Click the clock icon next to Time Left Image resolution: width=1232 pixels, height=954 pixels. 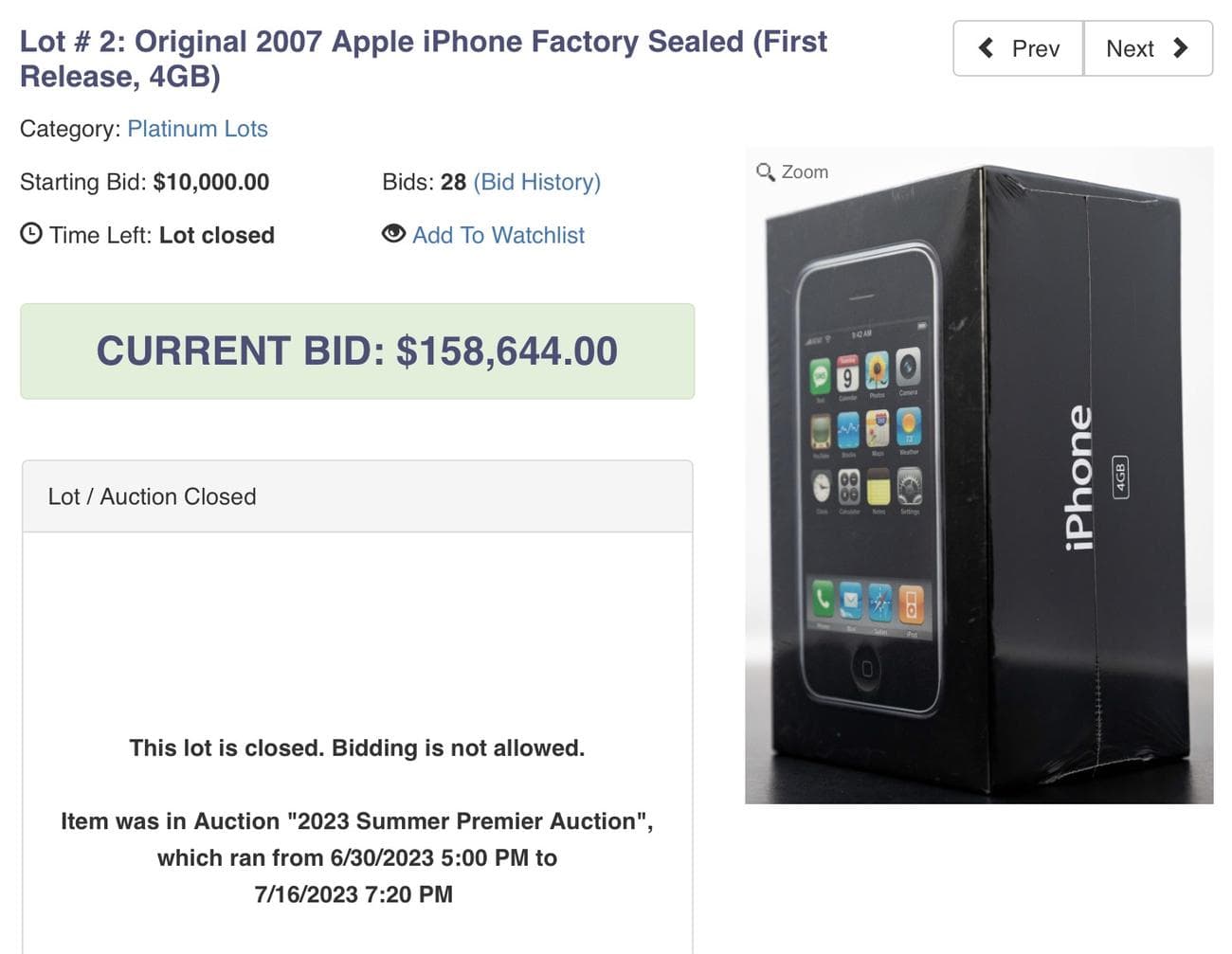coord(29,234)
